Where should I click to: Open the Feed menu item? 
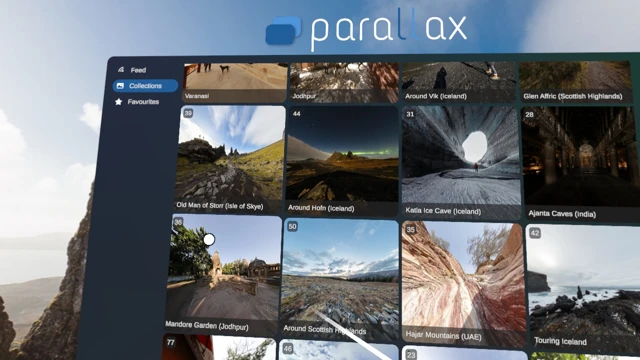138,70
